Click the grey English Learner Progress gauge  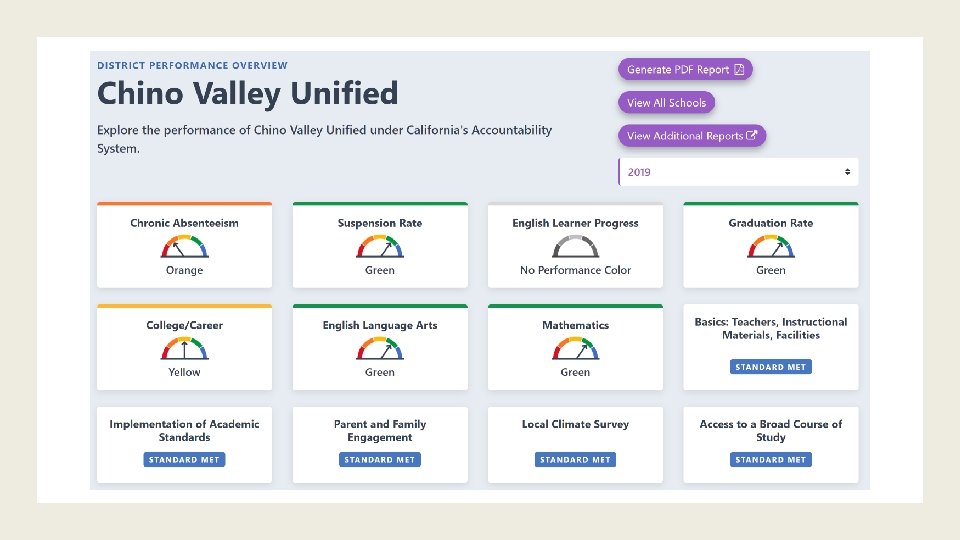click(575, 246)
